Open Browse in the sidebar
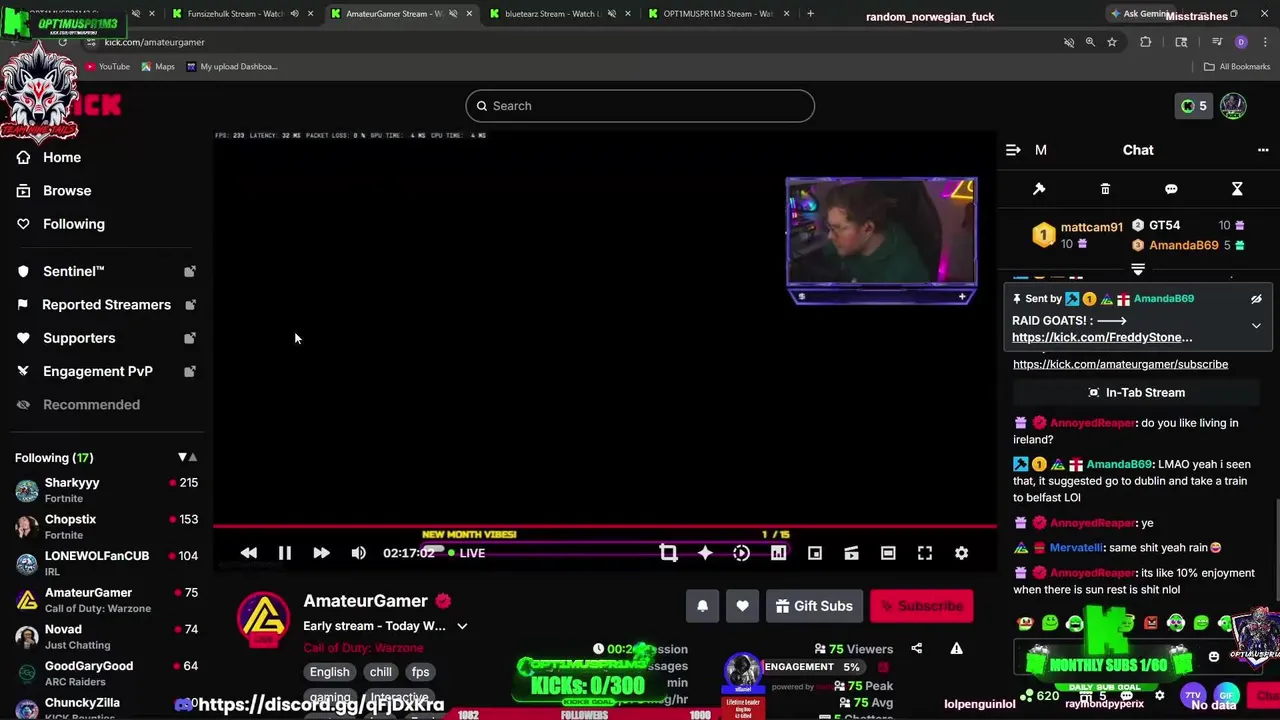 (67, 190)
